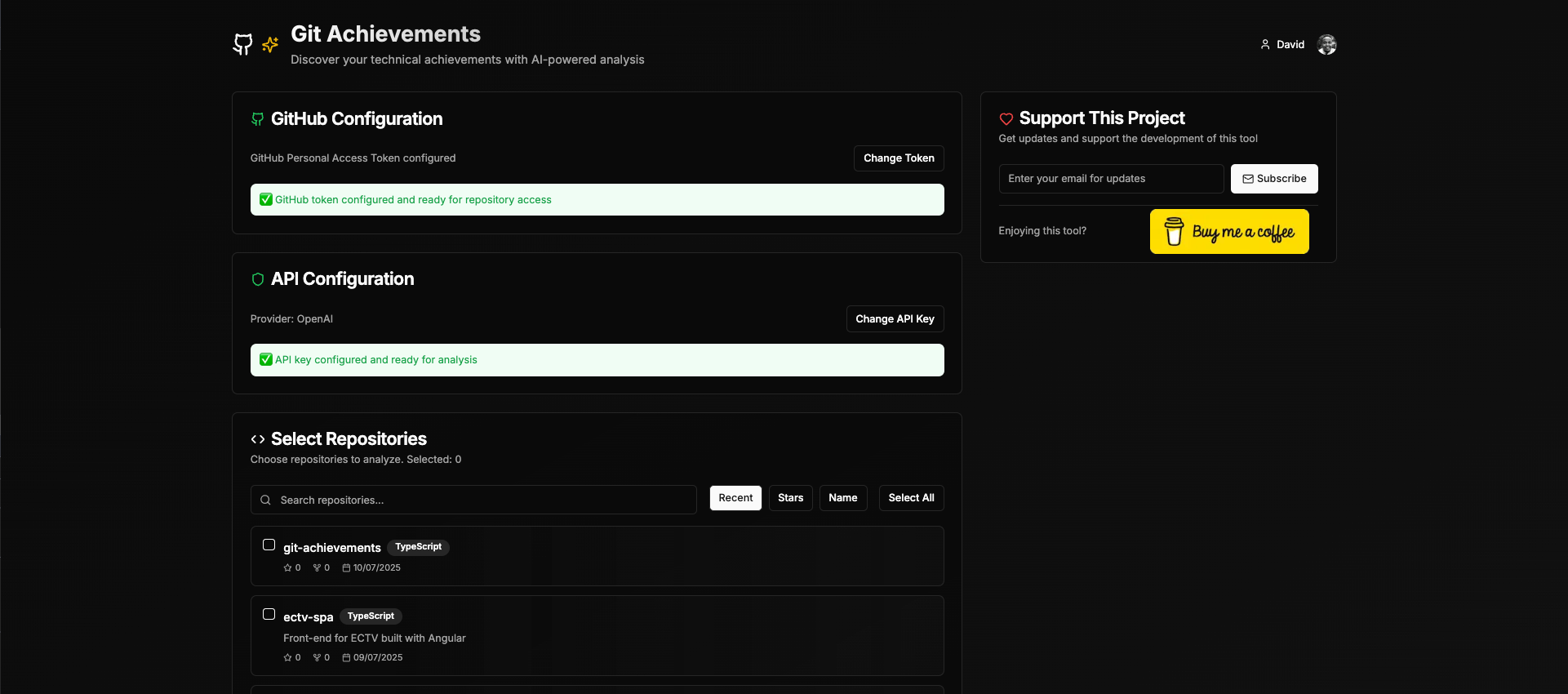This screenshot has width=1568, height=694.
Task: Click the calendar icon beside 10/07/2025
Action: (346, 567)
